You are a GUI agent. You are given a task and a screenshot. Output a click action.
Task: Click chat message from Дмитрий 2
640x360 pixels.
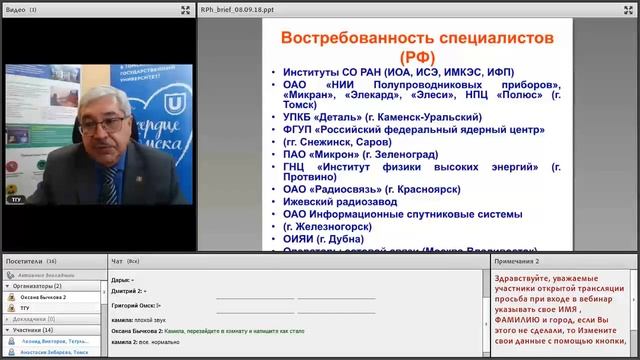click(129, 291)
